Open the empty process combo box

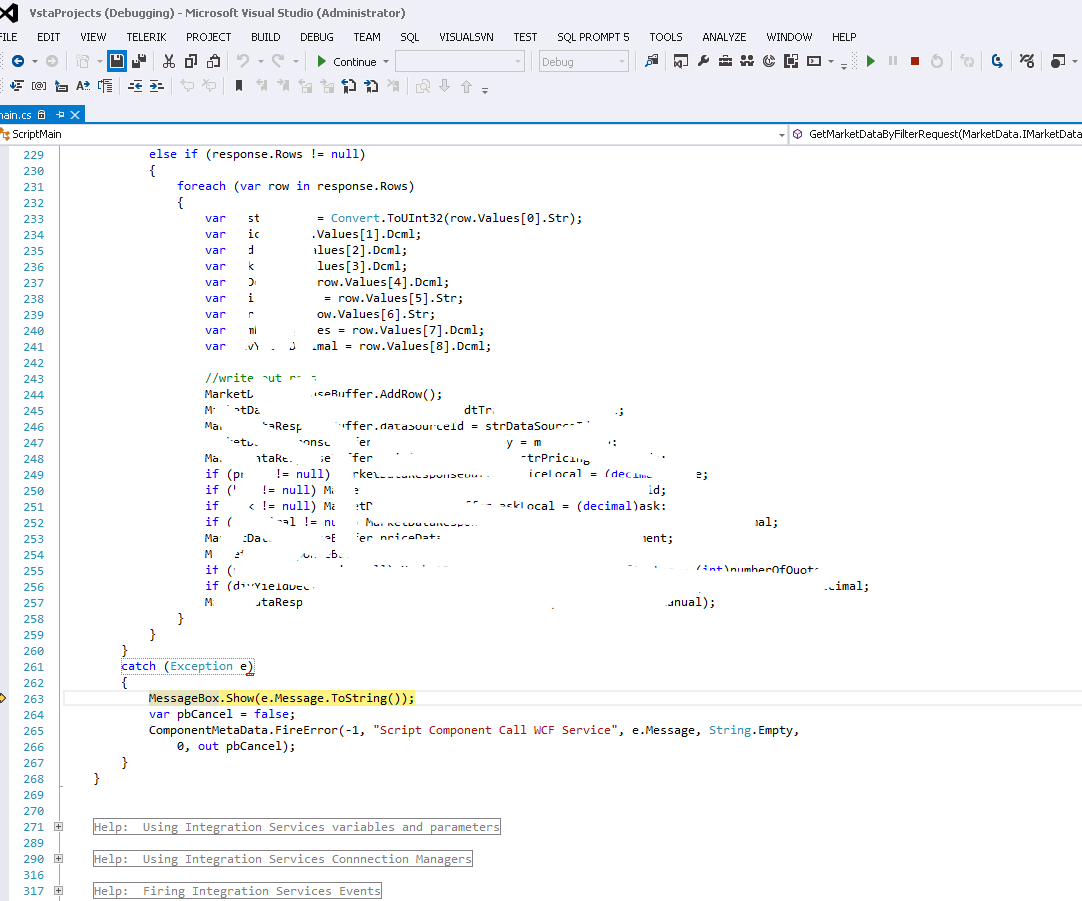click(x=460, y=61)
